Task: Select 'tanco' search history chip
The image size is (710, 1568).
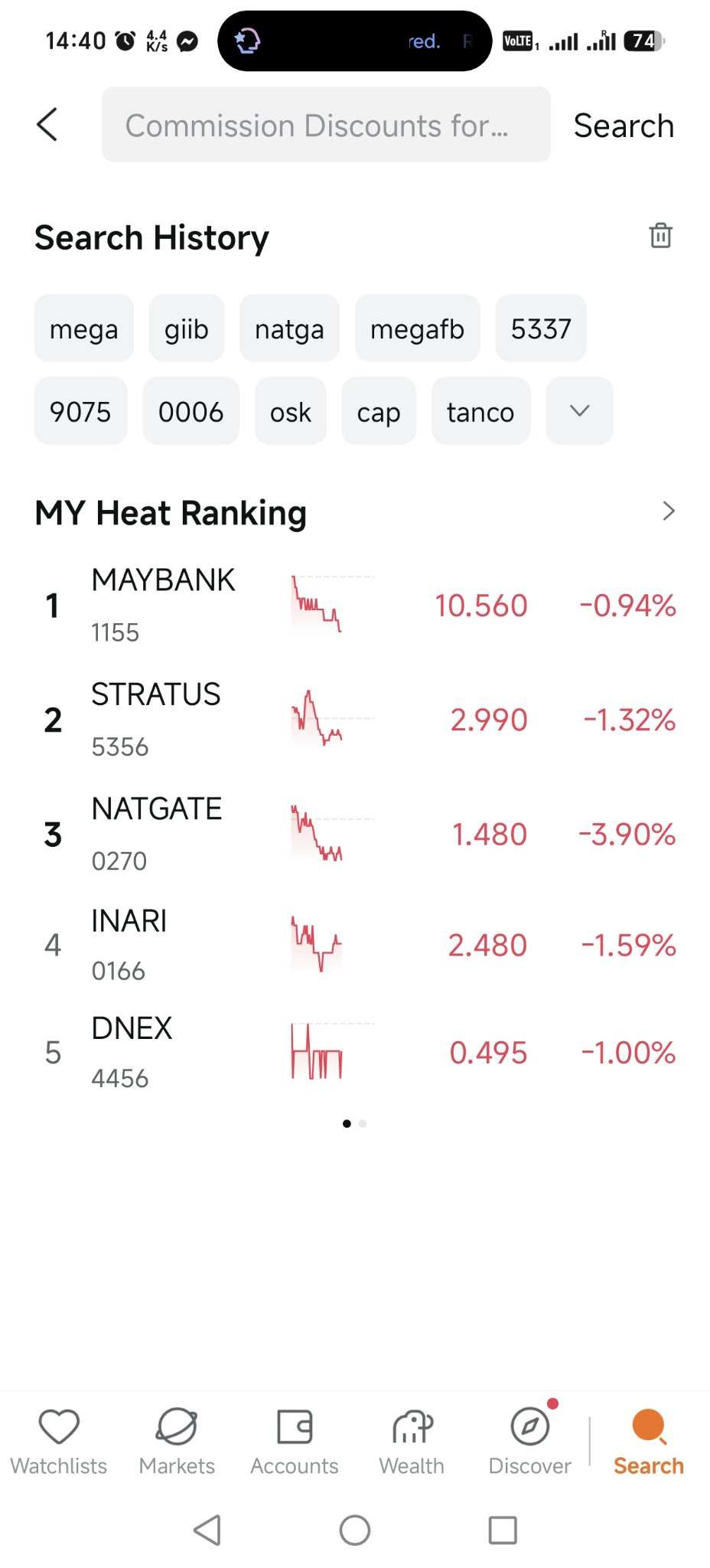Action: click(480, 411)
